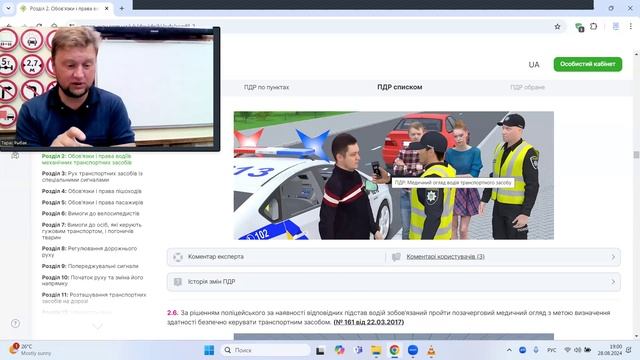Open the weather widget "26°C Mostly sunny"
The height and width of the screenshot is (360, 640).
pos(31,350)
